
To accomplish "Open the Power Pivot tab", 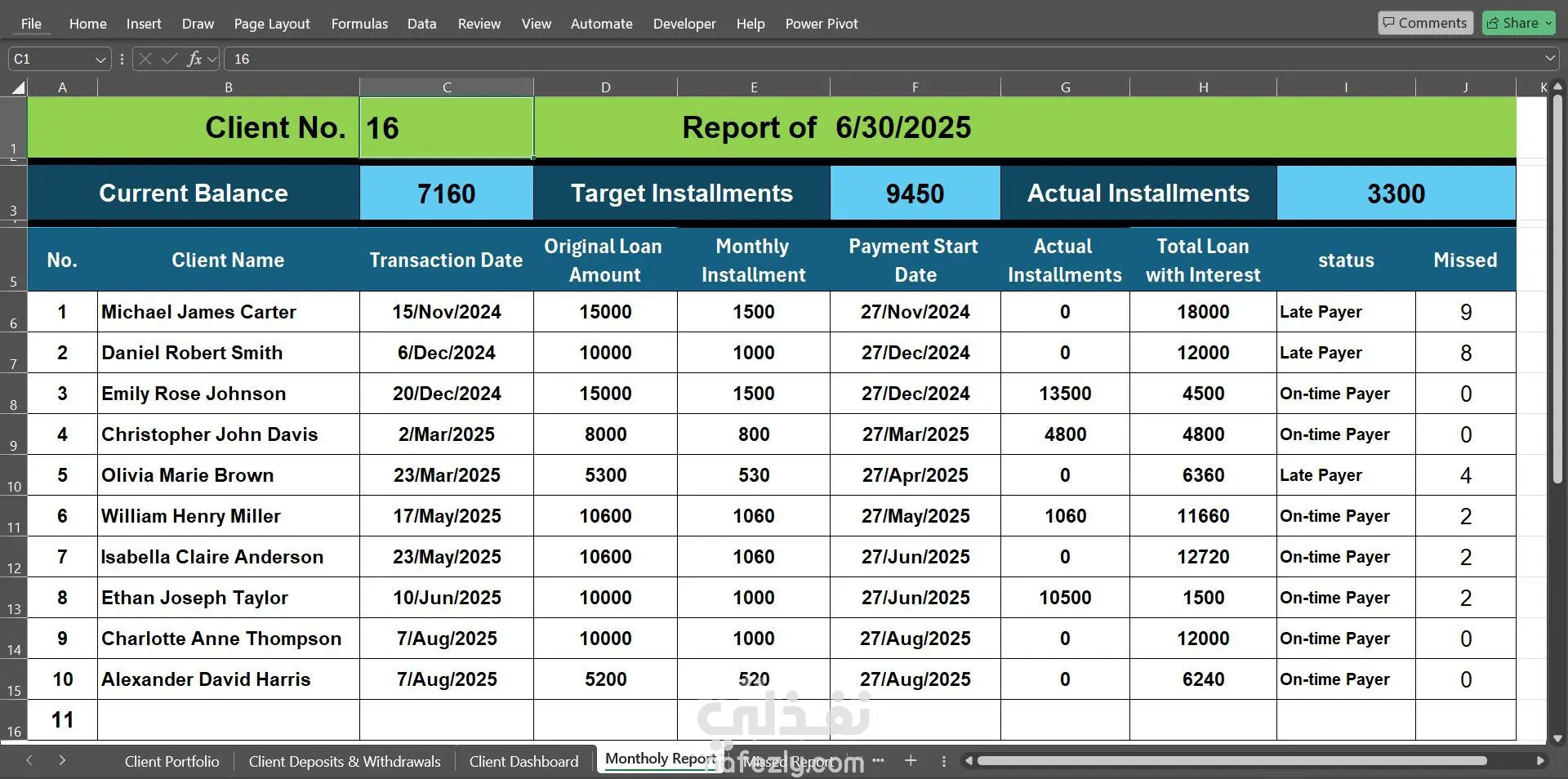I will coord(822,24).
